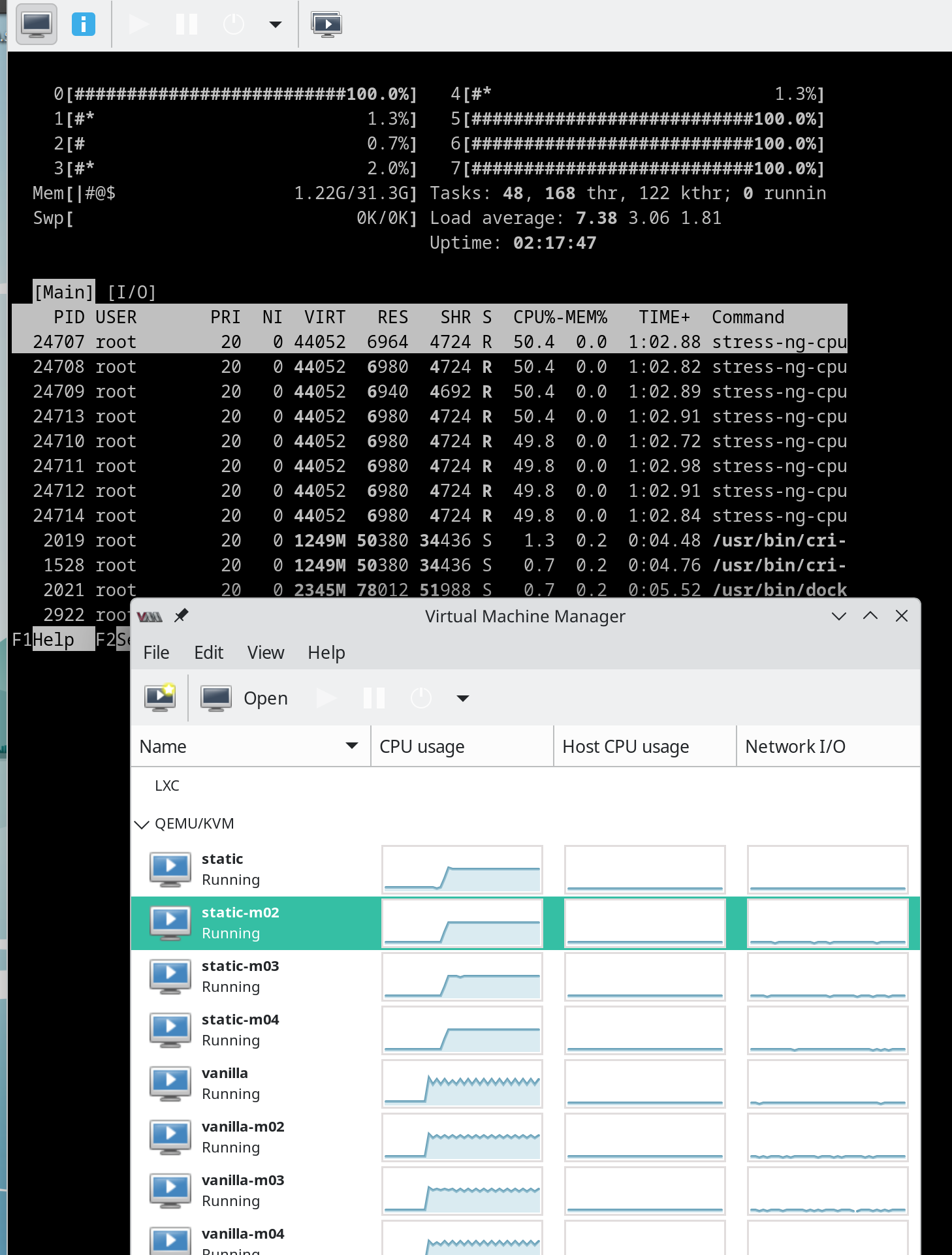Select the static-m04 VM icon
Viewport: 952px width, 1255px height.
(x=170, y=1030)
